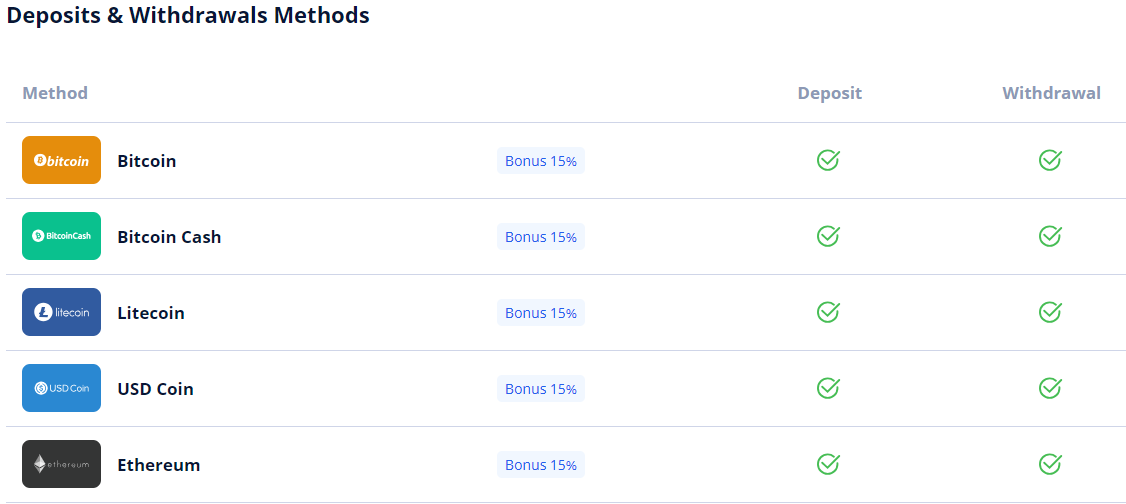Viewport: 1126px width, 504px height.
Task: Click the Litecoin Bonus 15% badge
Action: [x=541, y=313]
